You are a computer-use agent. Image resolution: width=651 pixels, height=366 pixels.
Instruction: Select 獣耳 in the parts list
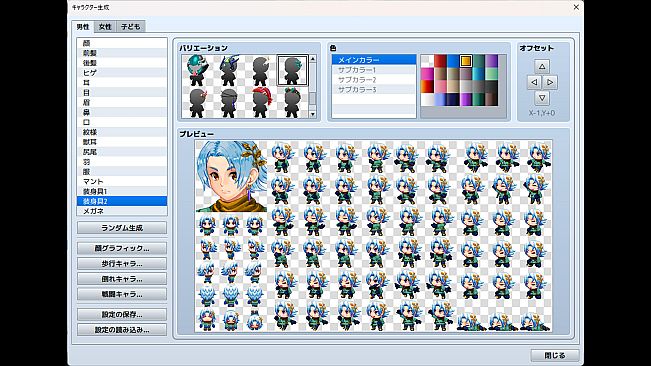point(122,142)
